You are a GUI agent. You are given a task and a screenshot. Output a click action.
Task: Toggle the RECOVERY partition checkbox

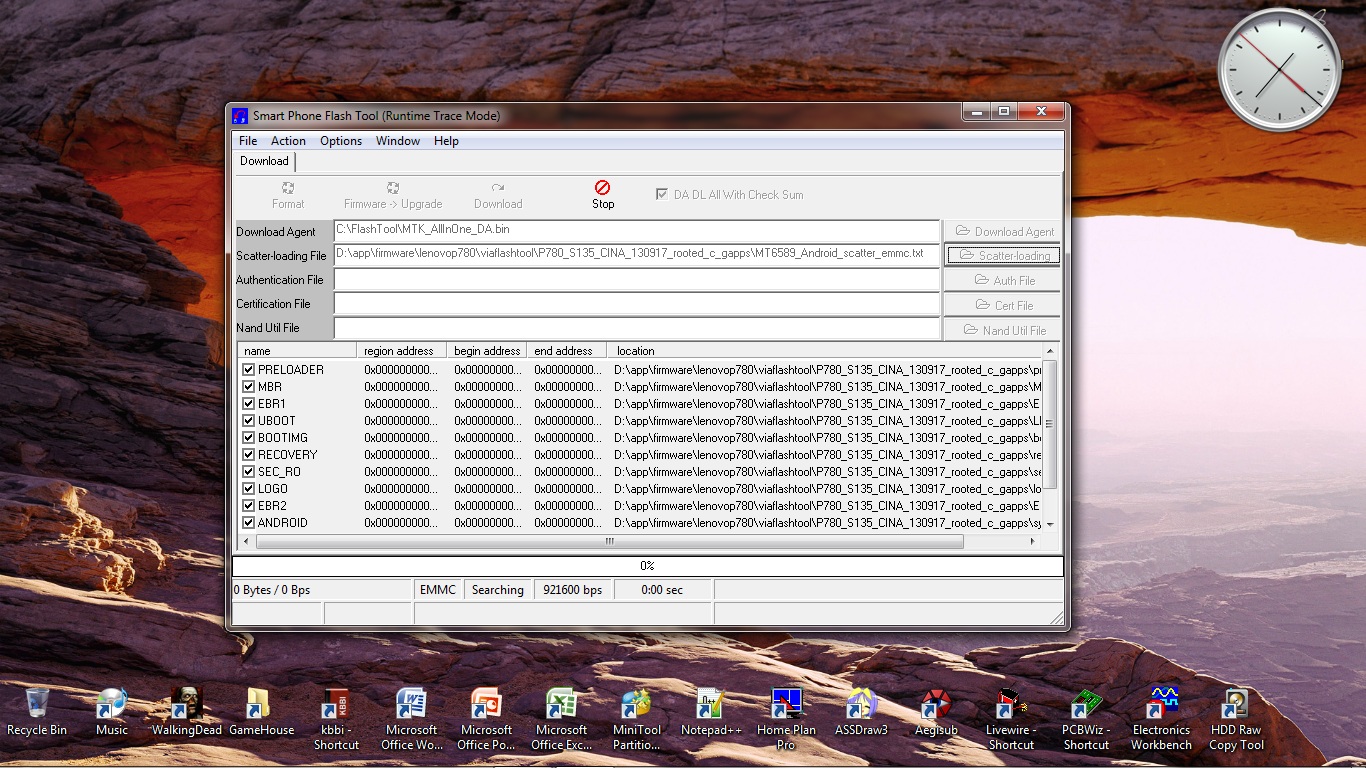click(x=247, y=454)
